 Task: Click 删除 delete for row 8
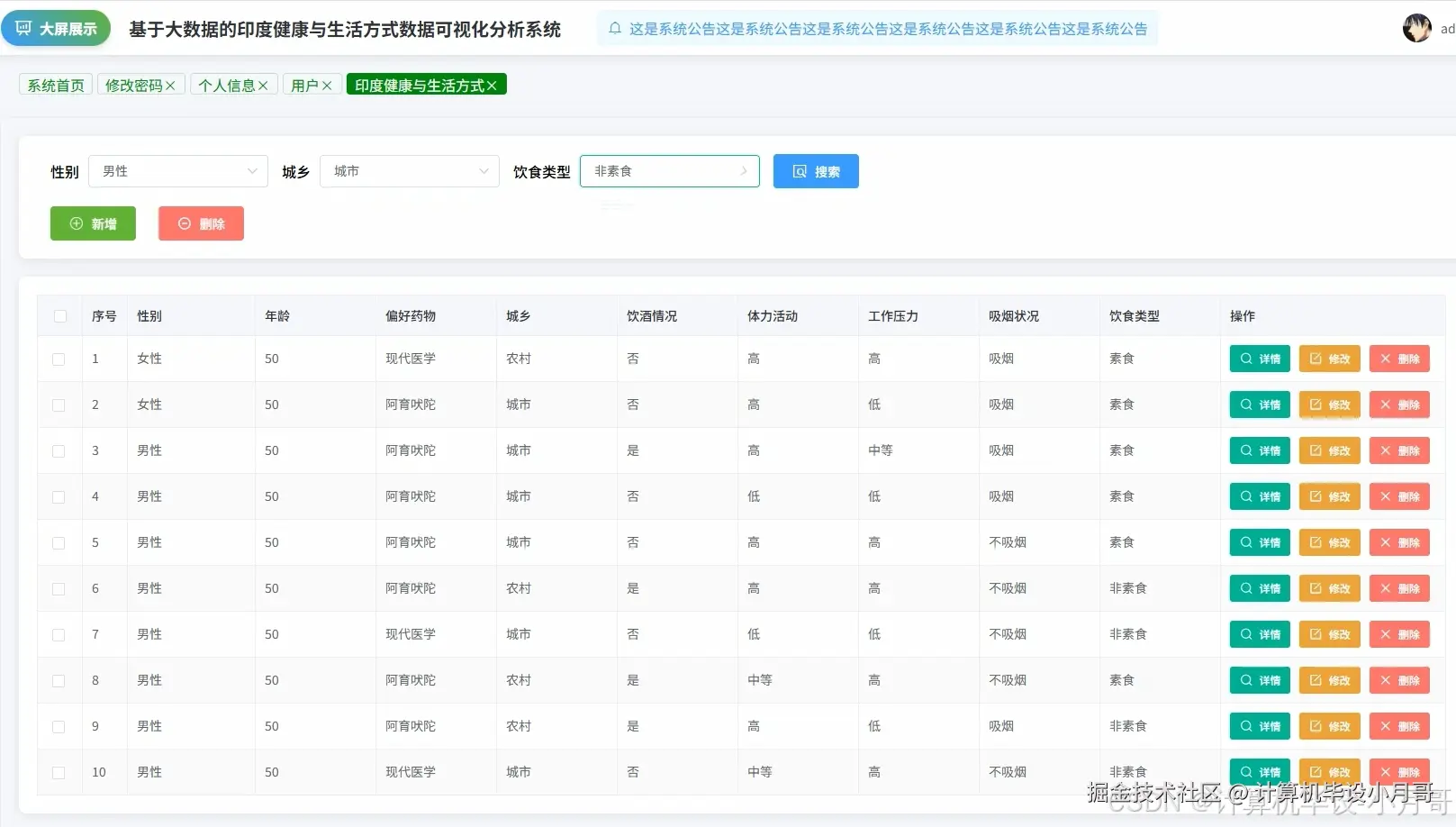click(x=1399, y=680)
